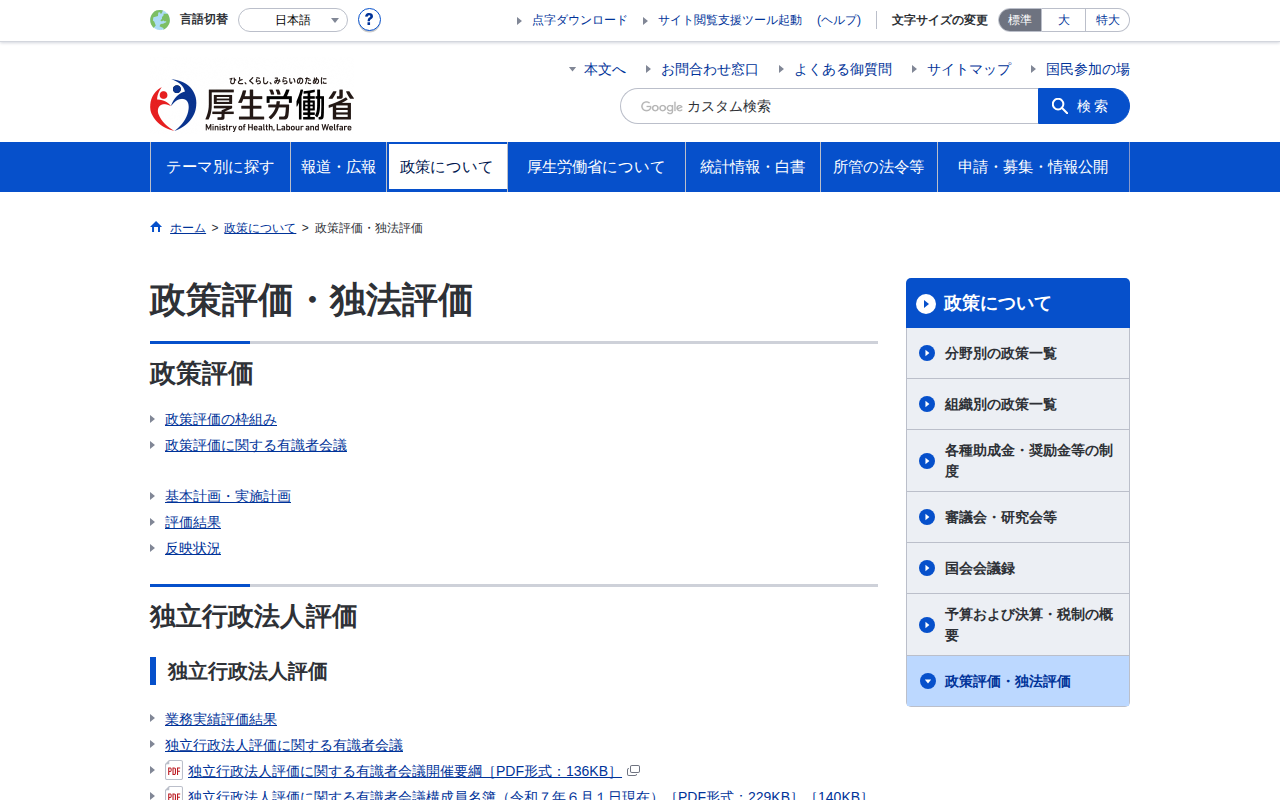Click the circle arrow icon beside 組織別の政策一覧
Viewport: 1280px width, 800px height.
[927, 404]
